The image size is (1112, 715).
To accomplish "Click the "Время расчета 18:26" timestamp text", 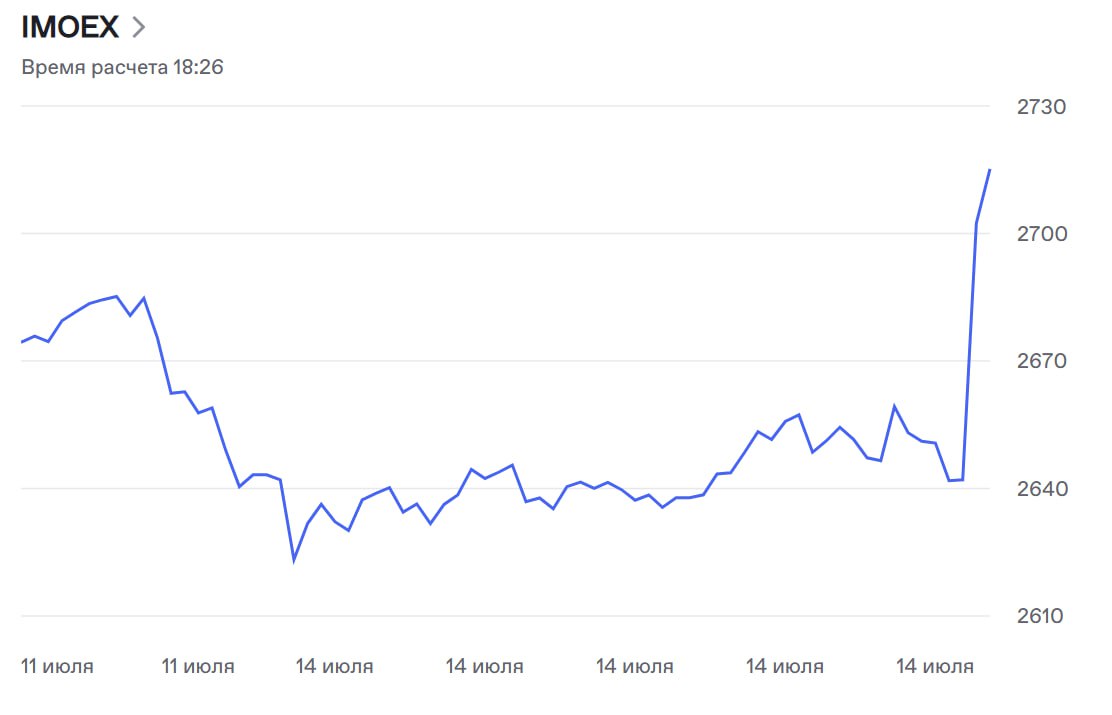I will pos(122,68).
